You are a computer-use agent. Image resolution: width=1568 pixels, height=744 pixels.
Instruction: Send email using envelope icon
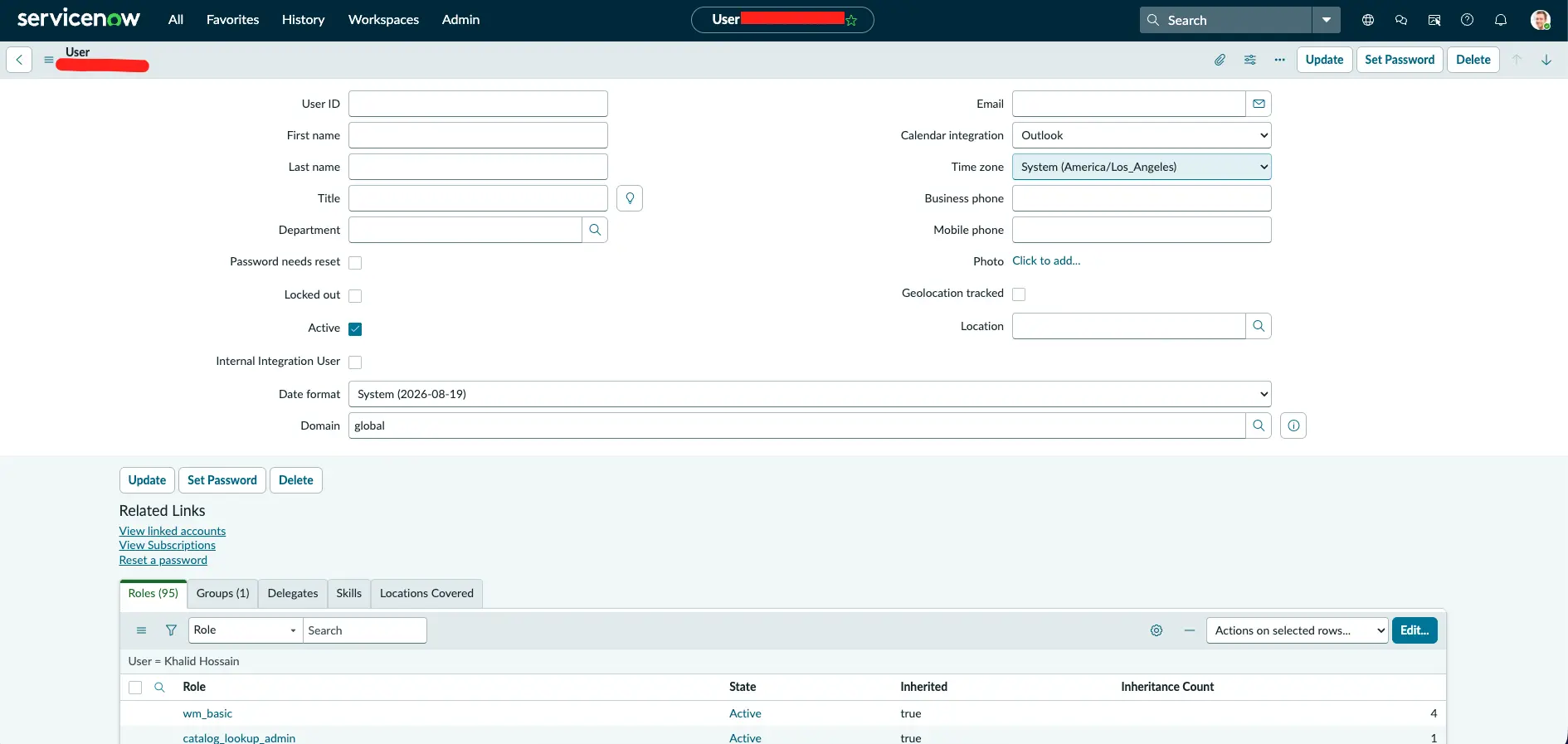(1259, 104)
